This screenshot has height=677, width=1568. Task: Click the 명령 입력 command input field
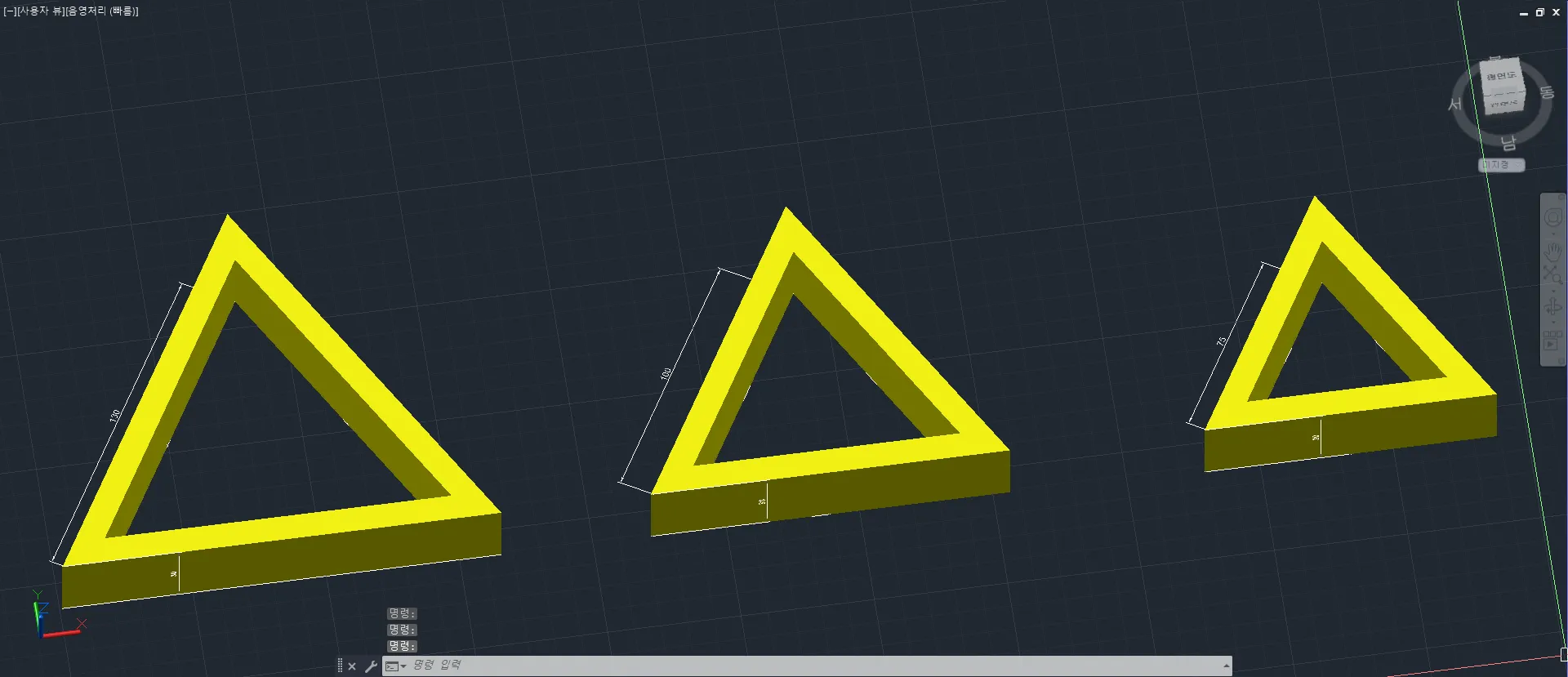(735, 666)
